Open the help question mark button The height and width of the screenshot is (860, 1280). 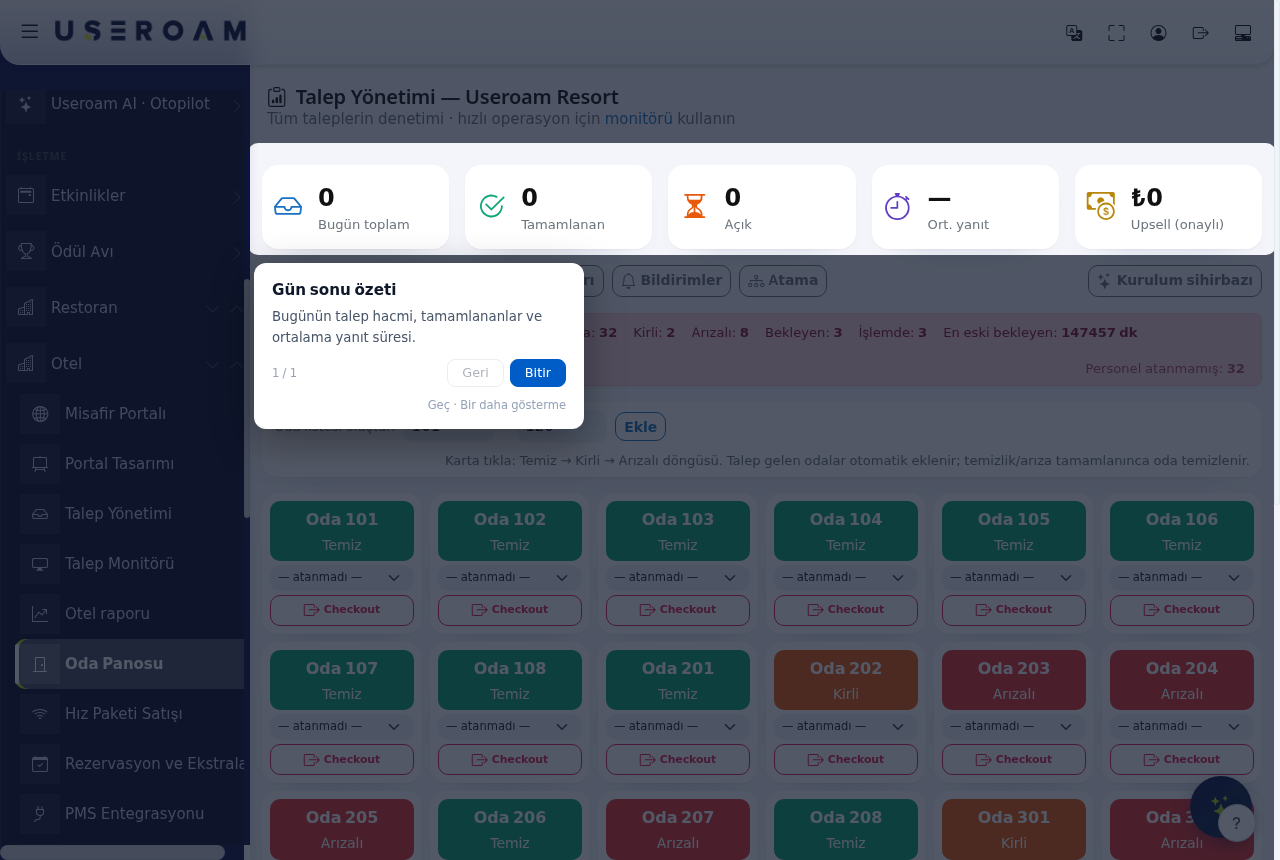1236,823
